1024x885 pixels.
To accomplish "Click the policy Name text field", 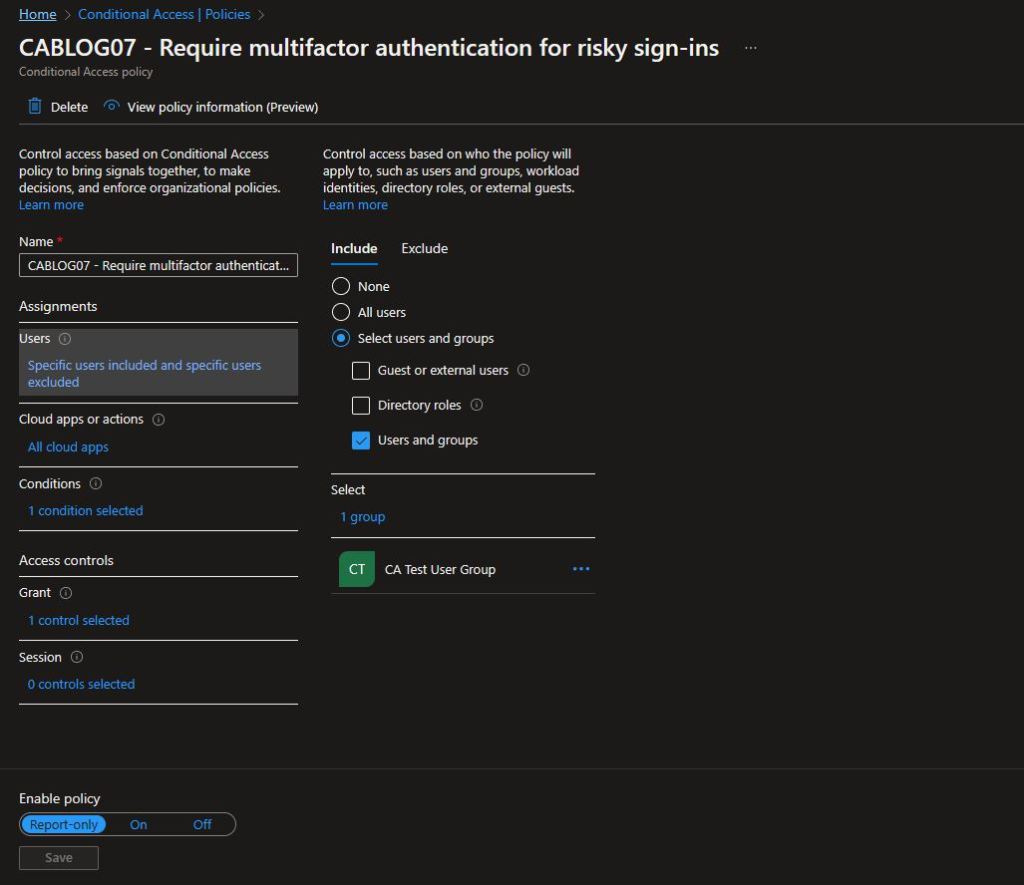I will [x=158, y=265].
